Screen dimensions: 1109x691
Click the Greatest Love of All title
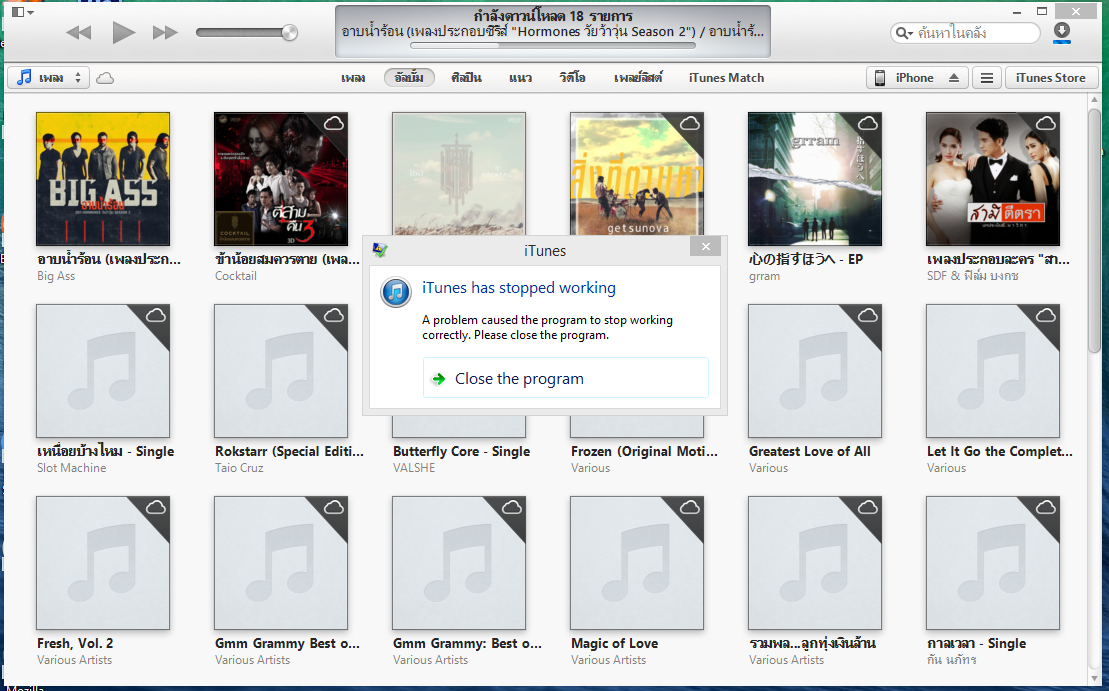click(810, 451)
